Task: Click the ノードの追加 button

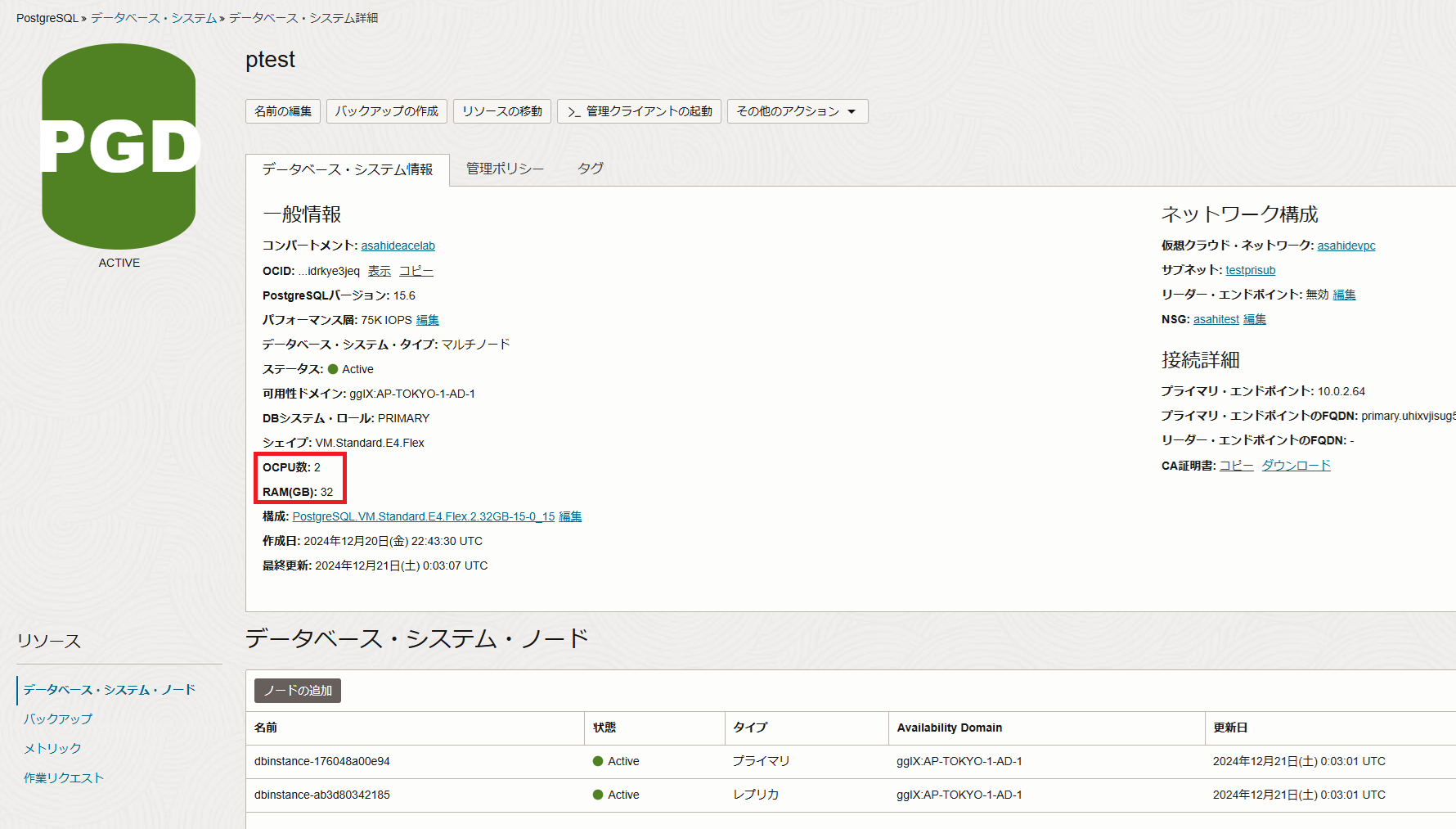Action: point(298,691)
